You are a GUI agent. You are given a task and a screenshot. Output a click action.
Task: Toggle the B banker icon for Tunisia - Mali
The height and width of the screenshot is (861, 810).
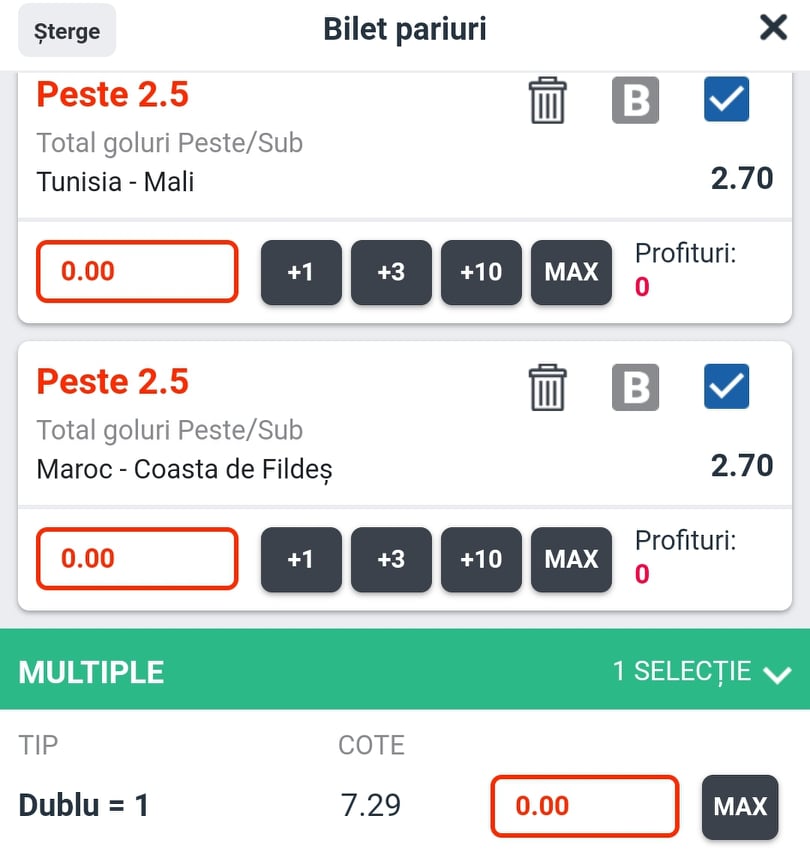click(x=635, y=100)
